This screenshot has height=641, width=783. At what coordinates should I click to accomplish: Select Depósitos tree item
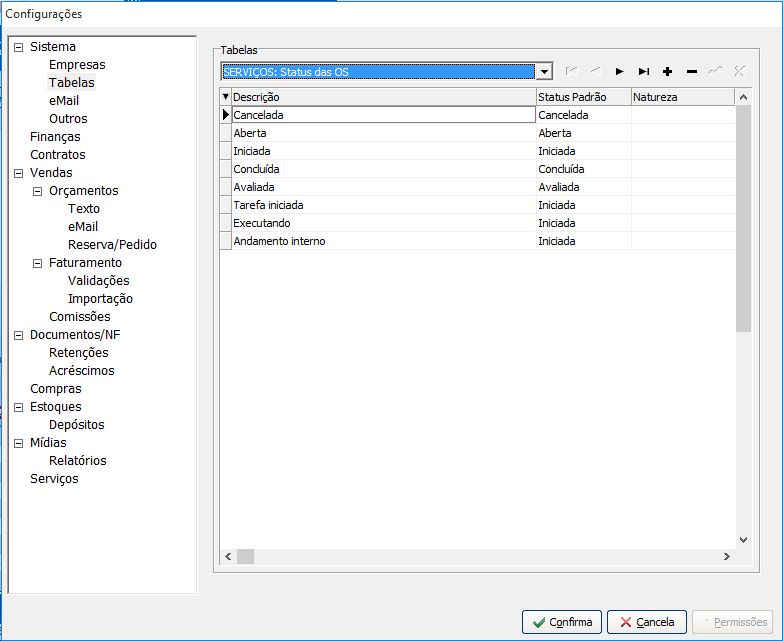click(x=76, y=424)
